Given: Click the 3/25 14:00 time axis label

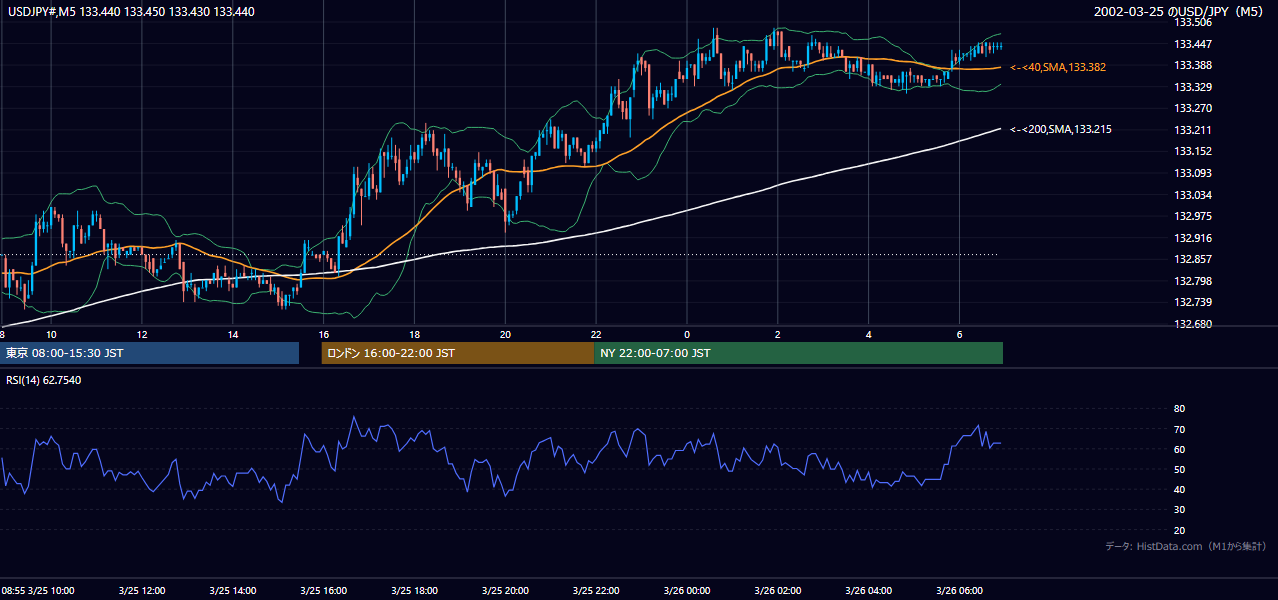Looking at the screenshot, I should tap(233, 590).
